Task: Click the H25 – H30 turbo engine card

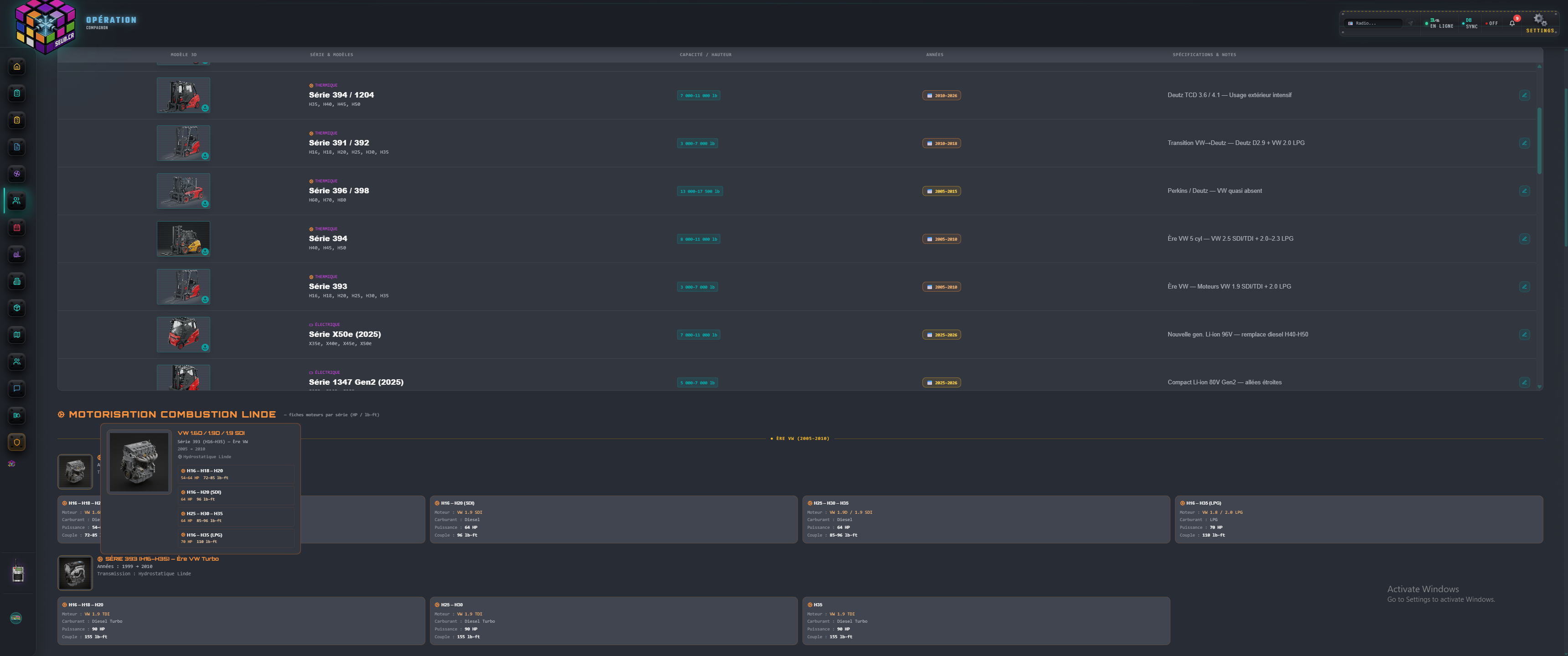Action: pos(614,621)
